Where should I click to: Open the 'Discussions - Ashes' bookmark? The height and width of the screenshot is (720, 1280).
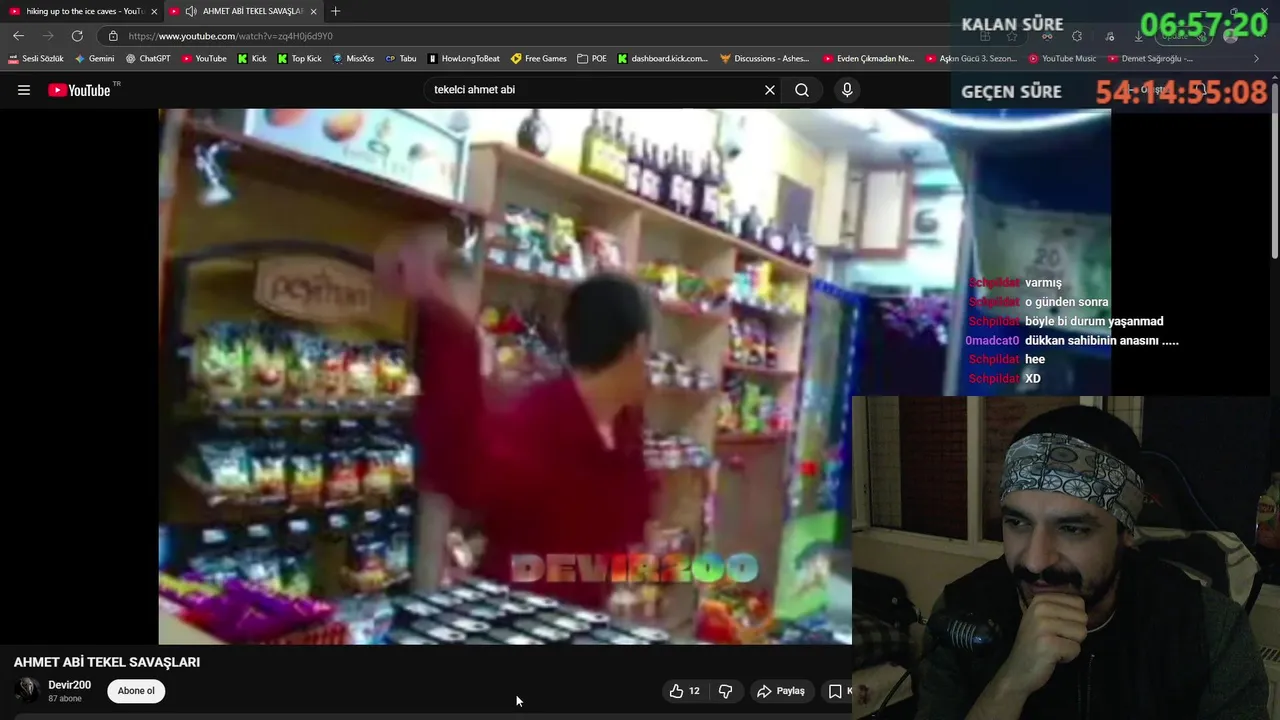[765, 59]
